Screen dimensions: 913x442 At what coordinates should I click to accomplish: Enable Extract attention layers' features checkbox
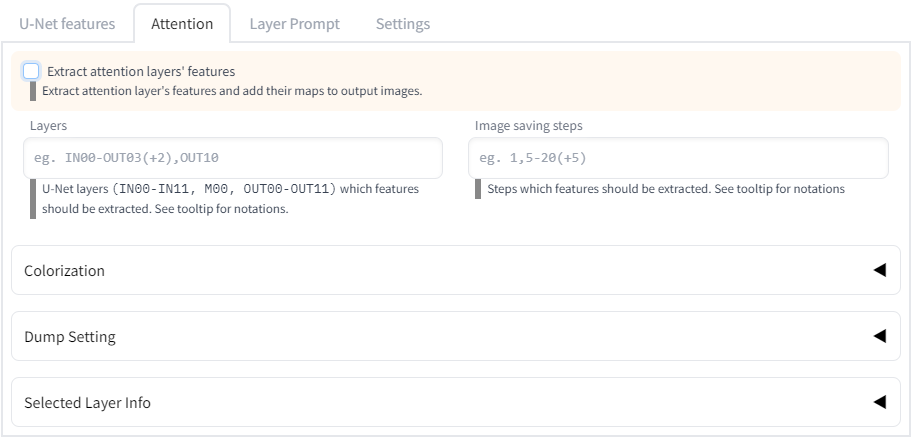click(31, 71)
